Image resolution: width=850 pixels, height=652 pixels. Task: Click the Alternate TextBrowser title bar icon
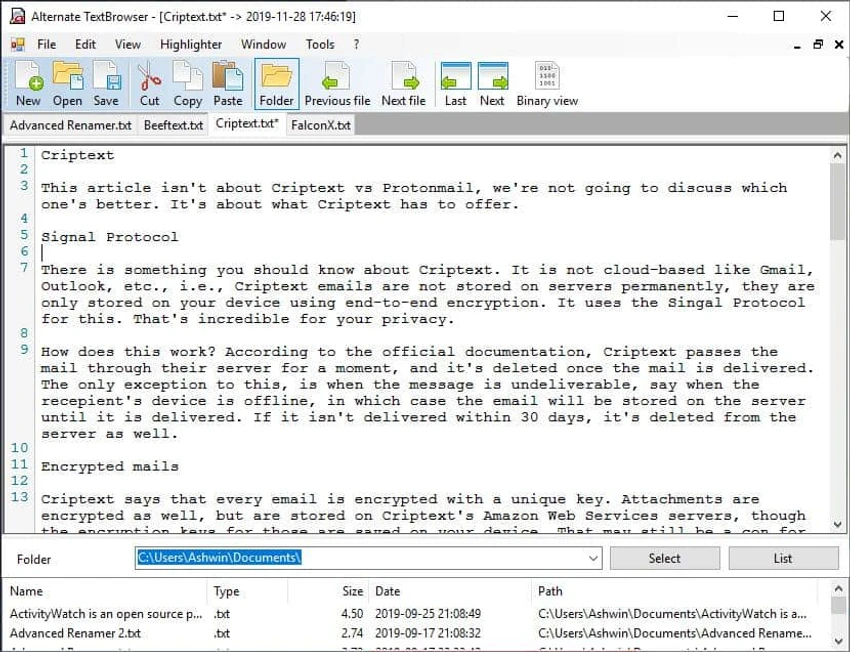[17, 16]
